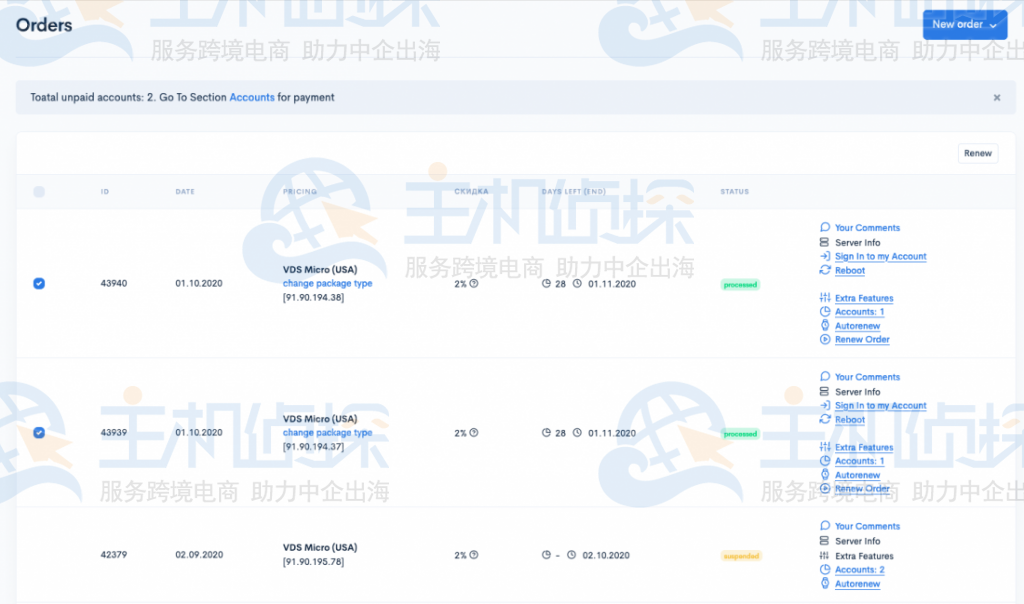Open the Accounts link in the unpaid notice
Screen dimensions: 1024x604
pyautogui.click(x=251, y=97)
